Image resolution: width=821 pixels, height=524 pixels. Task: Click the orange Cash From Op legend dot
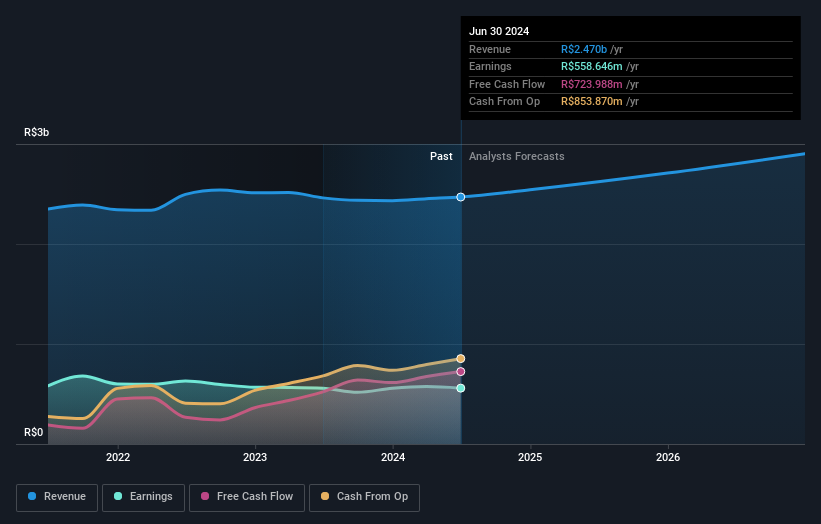point(325,496)
